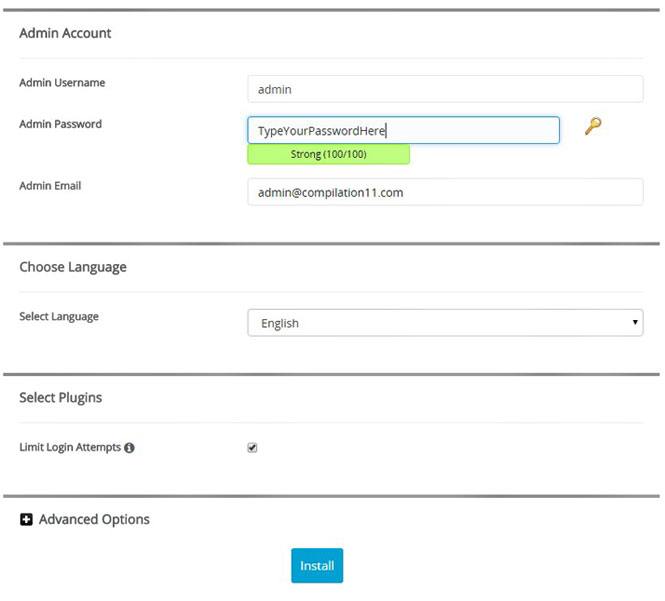Click the Admin Account section heading
The image size is (665, 601).
coord(65,33)
